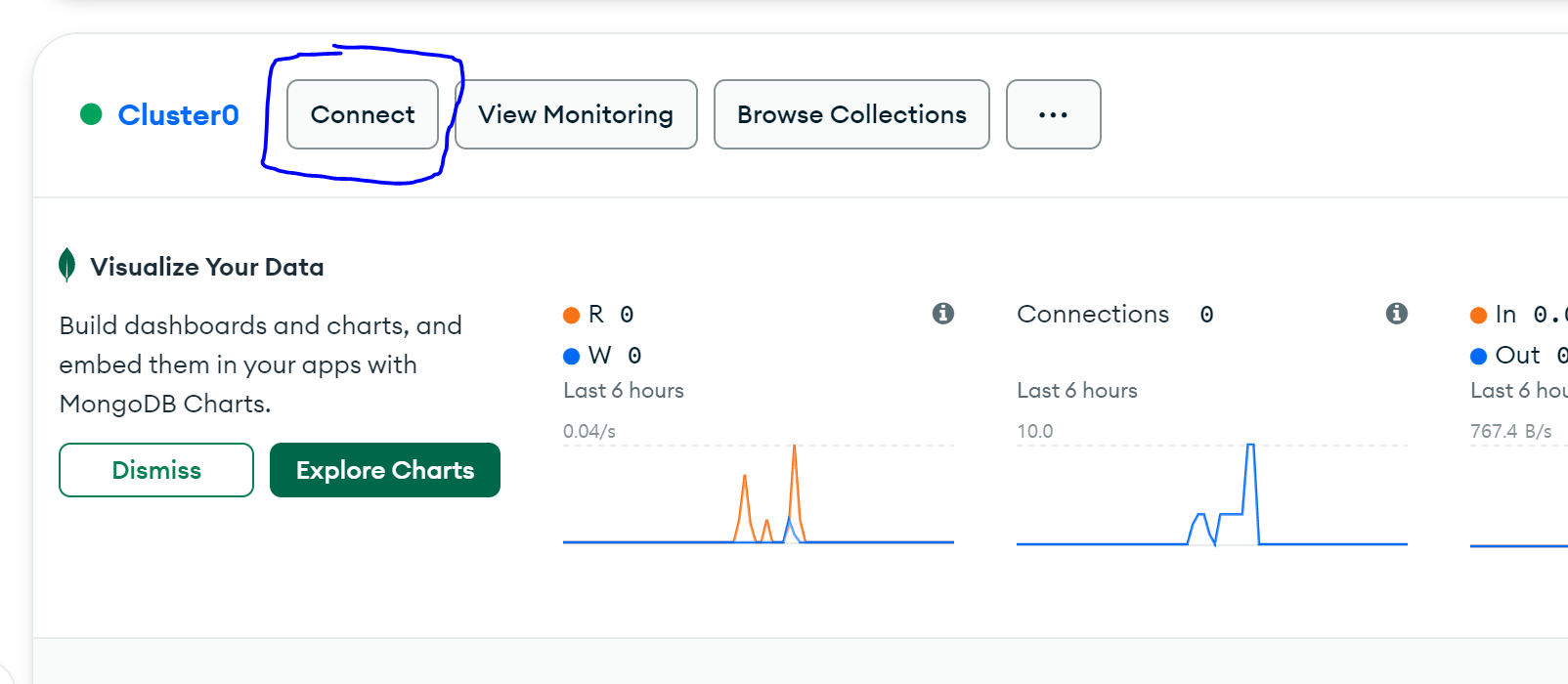Screen dimensions: 1568x684
Task: Click the '767.4 B/s' axis value
Action: [x=1511, y=431]
